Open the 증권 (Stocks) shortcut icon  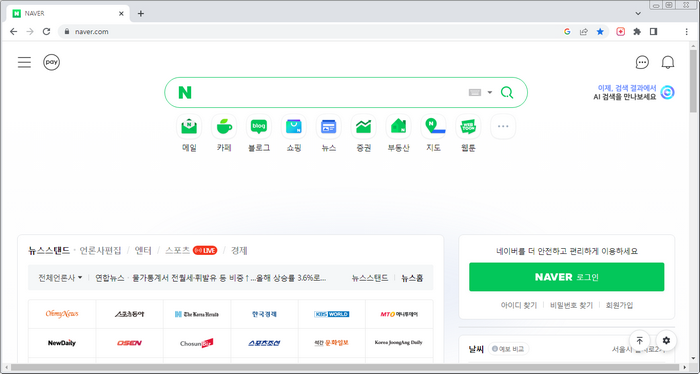pyautogui.click(x=363, y=127)
